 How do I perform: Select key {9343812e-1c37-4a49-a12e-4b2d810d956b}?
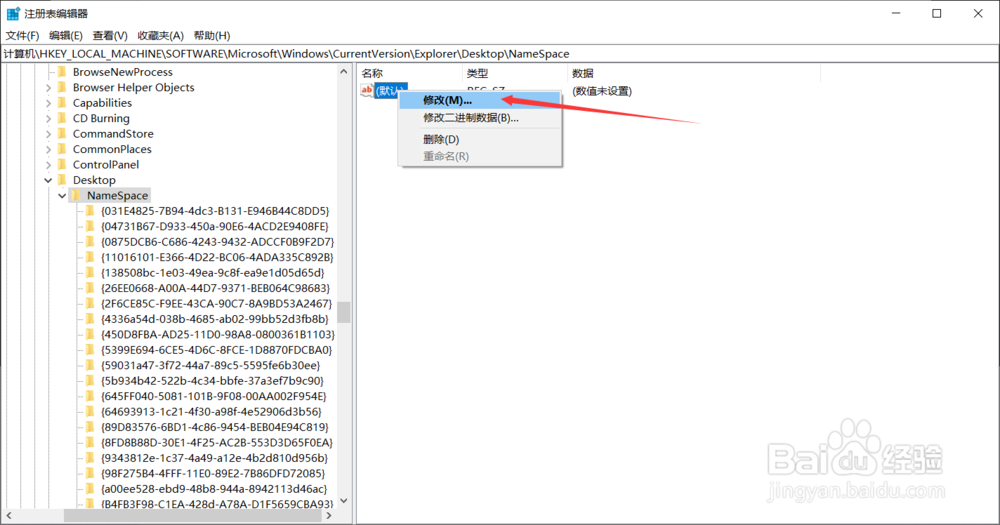214,458
